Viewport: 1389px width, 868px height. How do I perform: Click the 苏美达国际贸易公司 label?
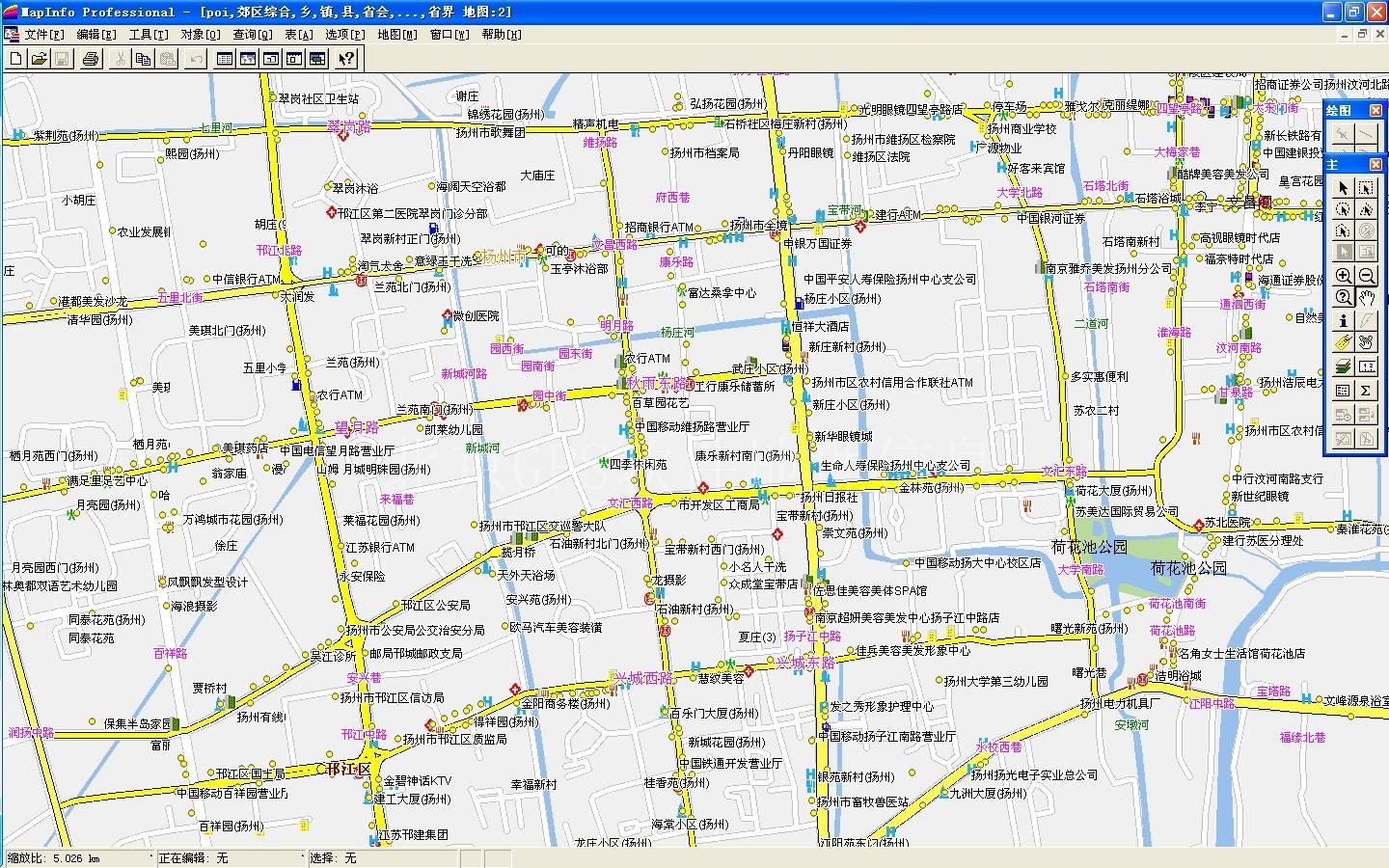pyautogui.click(x=1127, y=511)
